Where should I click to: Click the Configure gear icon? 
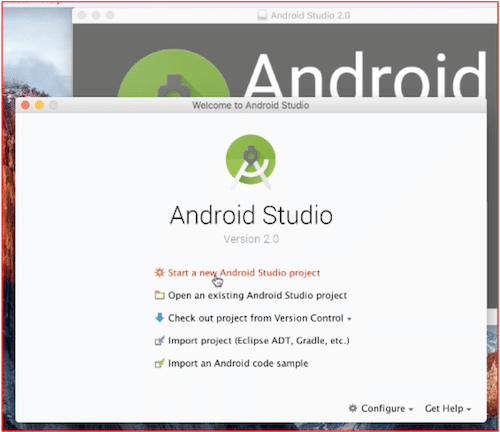[x=353, y=408]
